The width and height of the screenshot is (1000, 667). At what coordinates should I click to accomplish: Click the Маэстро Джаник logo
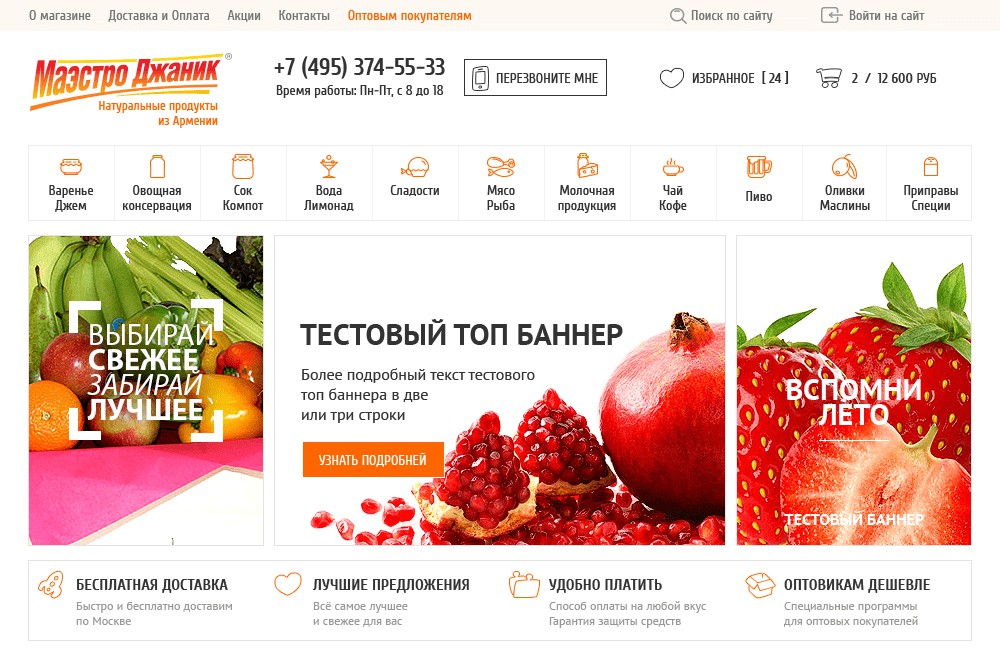pos(128,89)
